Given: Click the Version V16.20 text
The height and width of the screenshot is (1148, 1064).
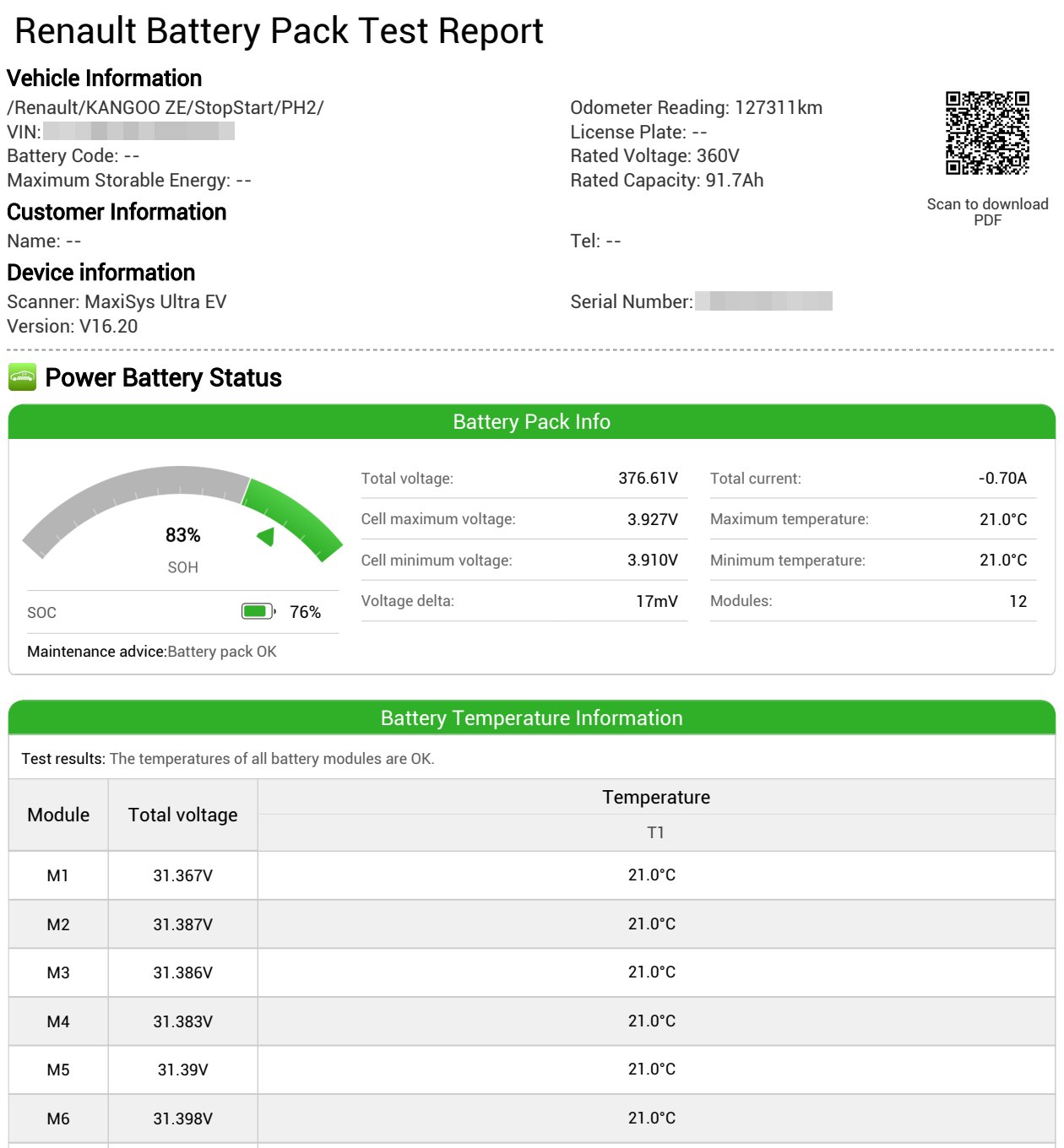Looking at the screenshot, I should click(73, 326).
